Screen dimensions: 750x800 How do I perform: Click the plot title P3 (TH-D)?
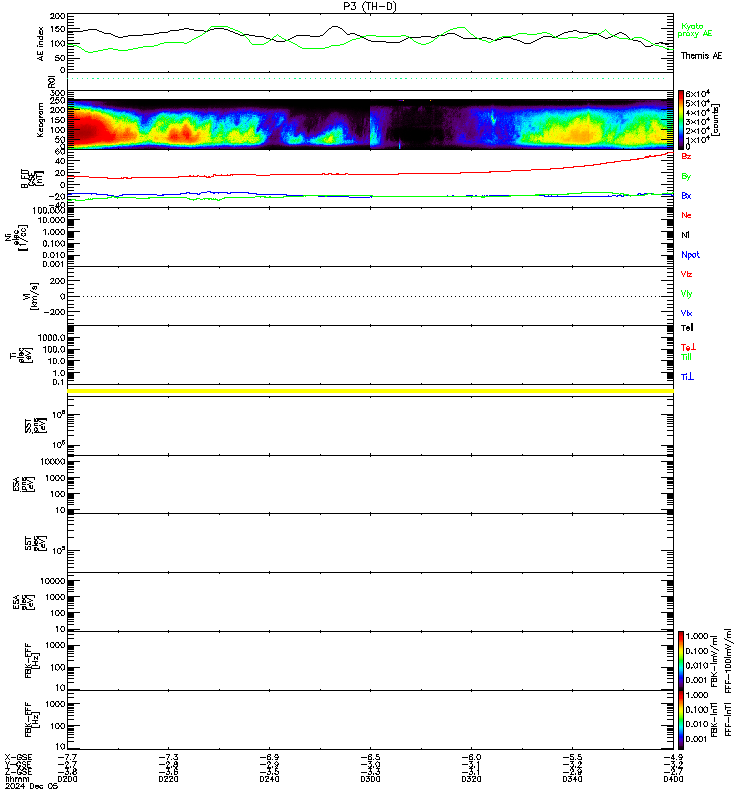[370, 6]
